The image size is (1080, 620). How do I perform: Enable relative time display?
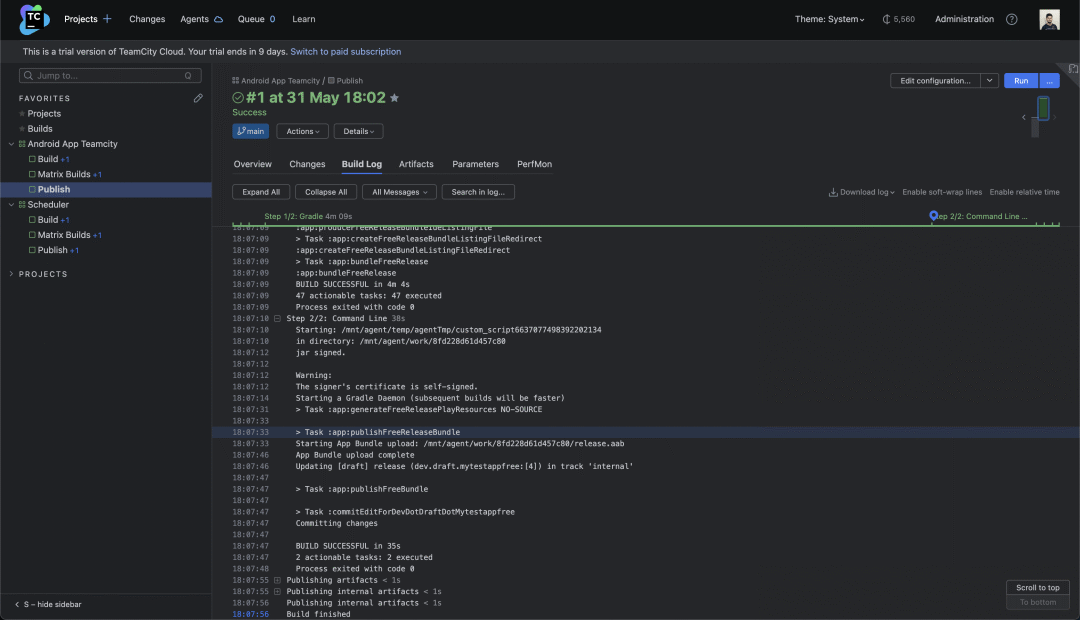coord(1024,192)
